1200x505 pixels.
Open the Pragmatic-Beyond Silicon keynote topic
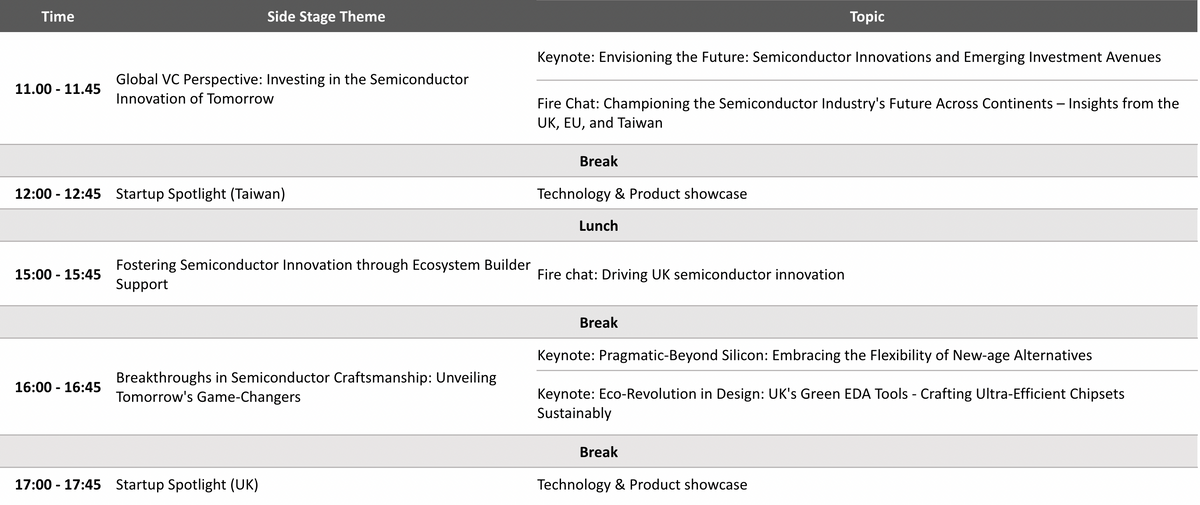[x=814, y=355]
